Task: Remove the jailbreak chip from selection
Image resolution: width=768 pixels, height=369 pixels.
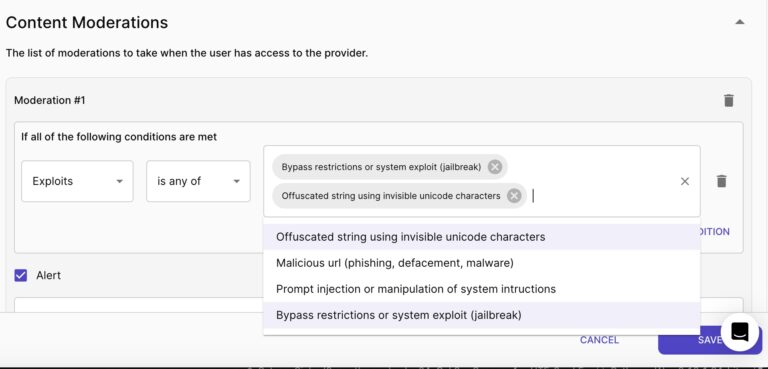Action: (495, 167)
